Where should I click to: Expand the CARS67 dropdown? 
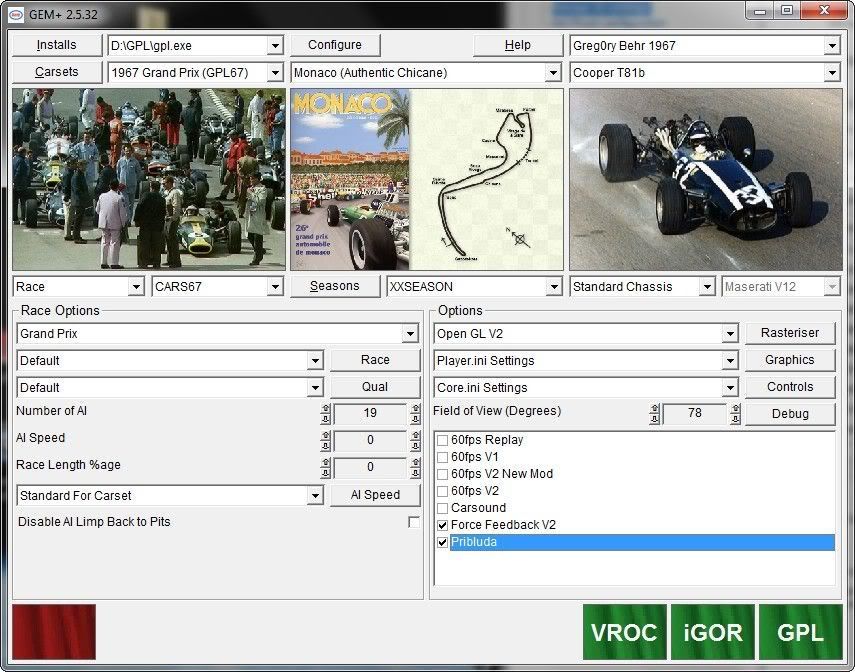point(275,286)
